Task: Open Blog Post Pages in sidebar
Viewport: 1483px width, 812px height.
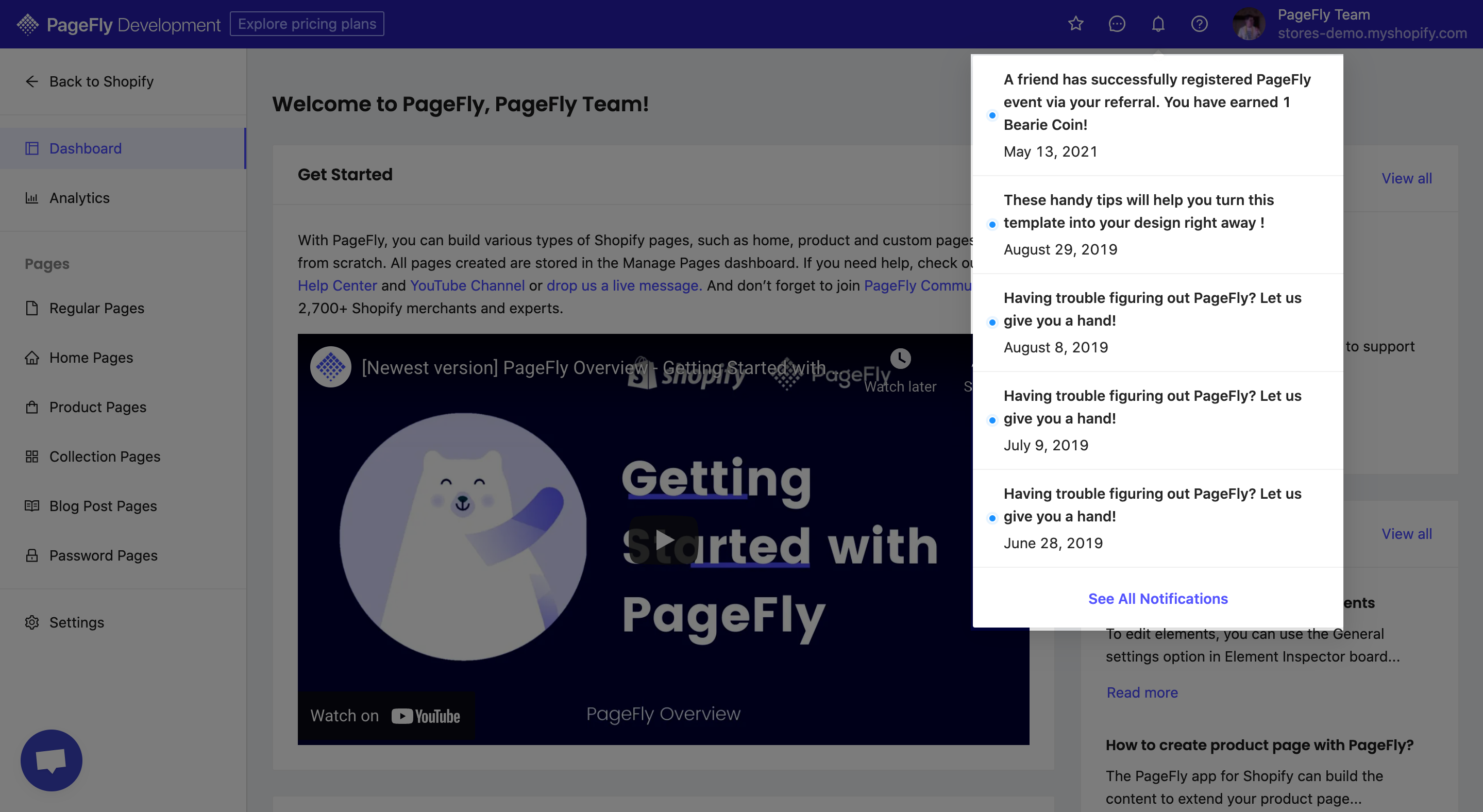Action: (123, 506)
